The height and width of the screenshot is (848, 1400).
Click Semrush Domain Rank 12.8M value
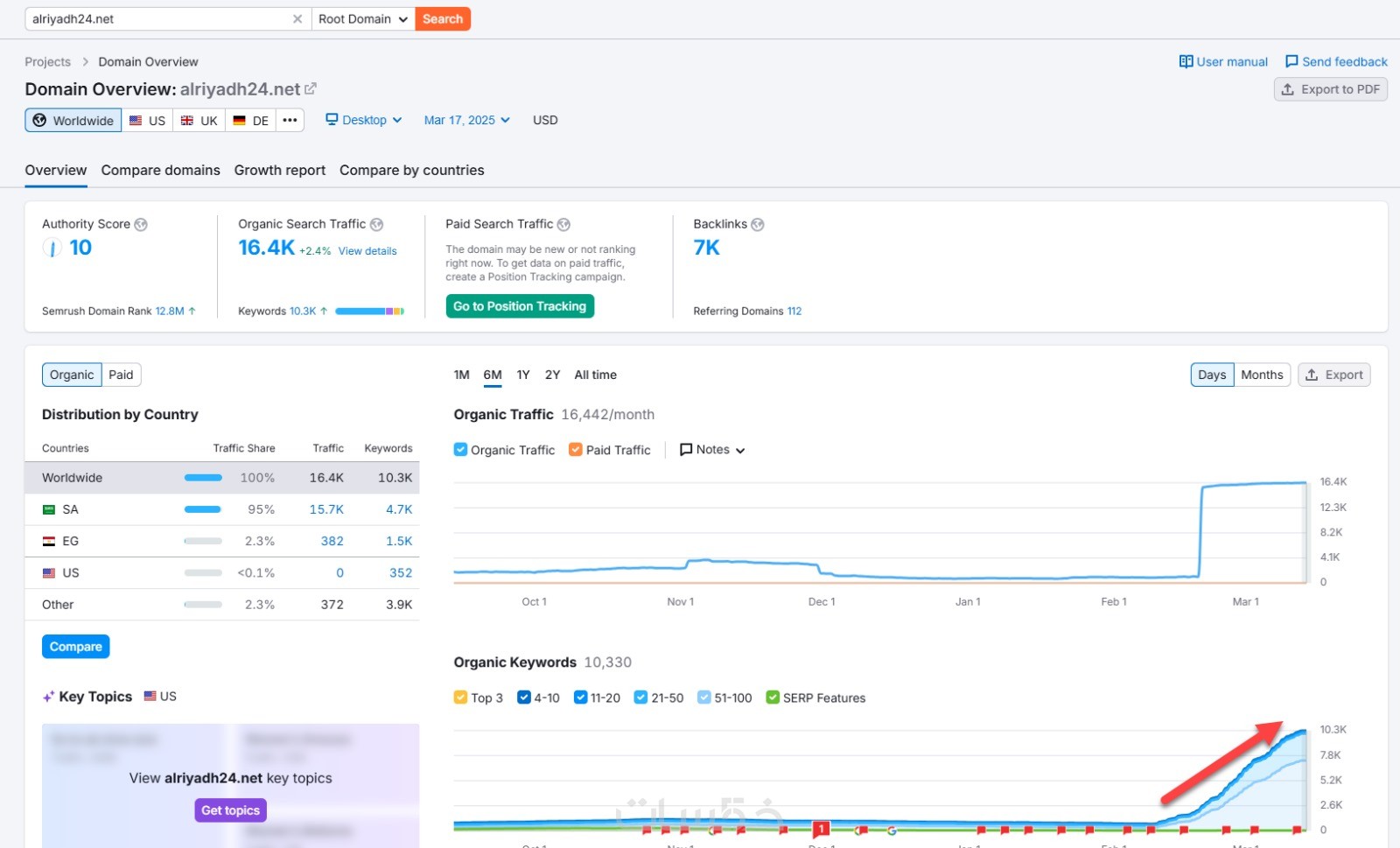click(170, 311)
